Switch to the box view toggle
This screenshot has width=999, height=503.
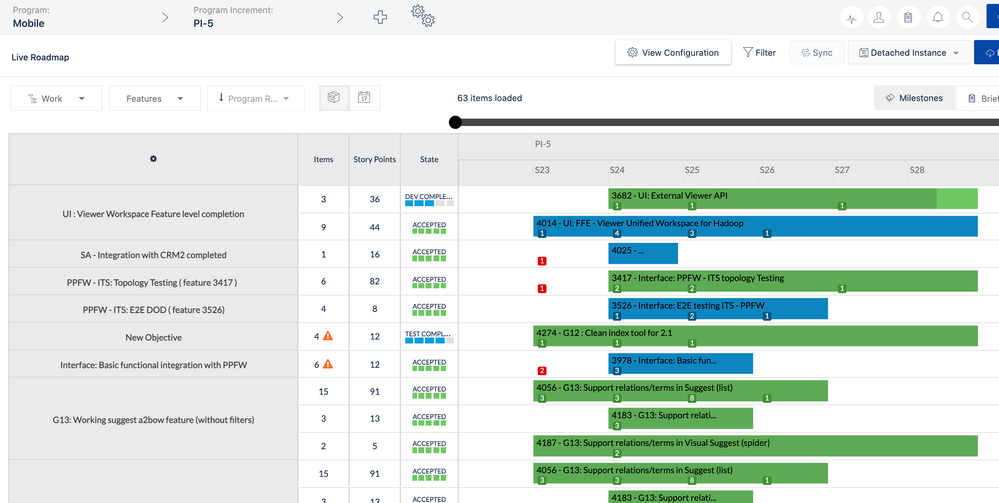(334, 98)
